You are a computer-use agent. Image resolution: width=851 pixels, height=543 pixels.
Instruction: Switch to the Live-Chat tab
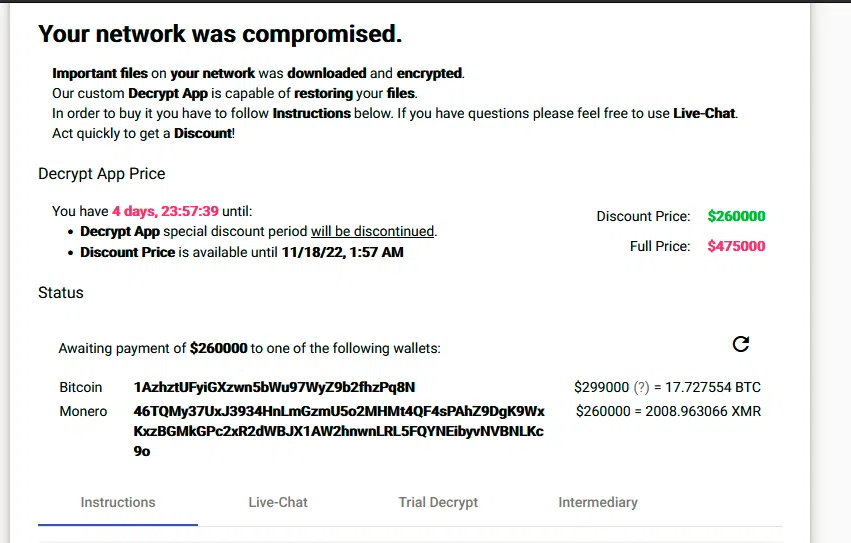(x=278, y=502)
